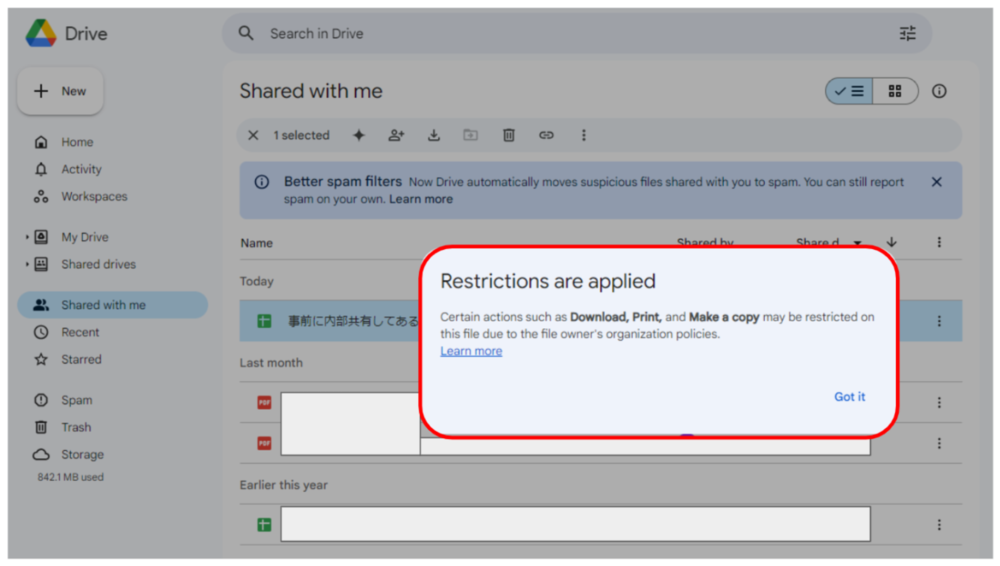1000x566 pixels.
Task: Click Learn more in restrictions dialog
Action: tap(471, 351)
